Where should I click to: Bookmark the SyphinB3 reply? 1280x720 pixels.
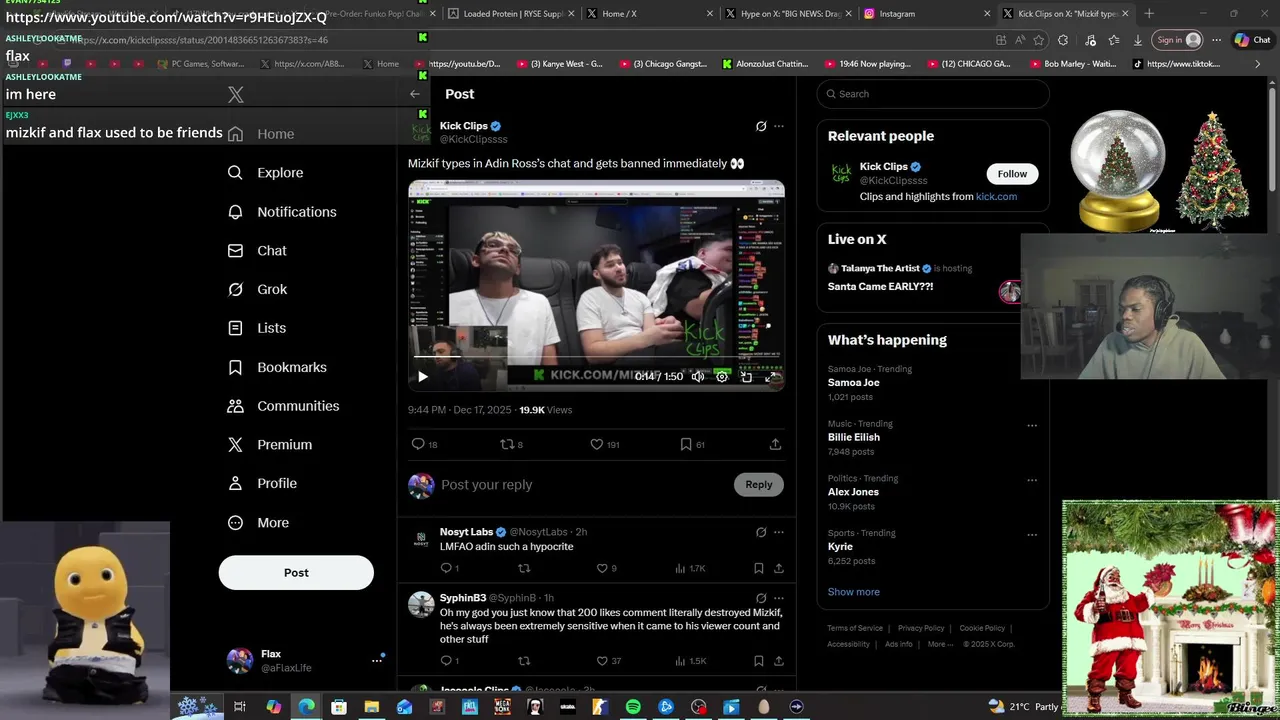click(759, 661)
